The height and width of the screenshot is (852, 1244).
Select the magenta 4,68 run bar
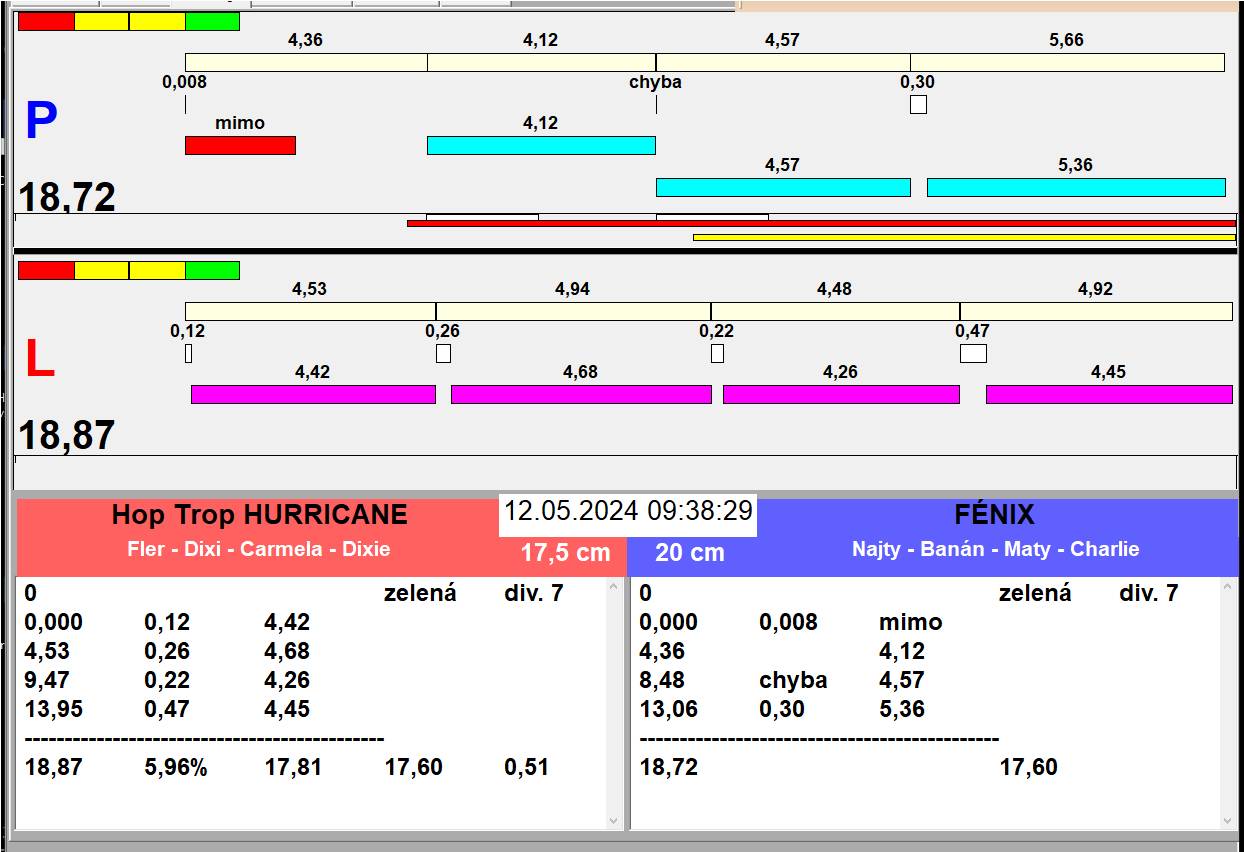[580, 394]
